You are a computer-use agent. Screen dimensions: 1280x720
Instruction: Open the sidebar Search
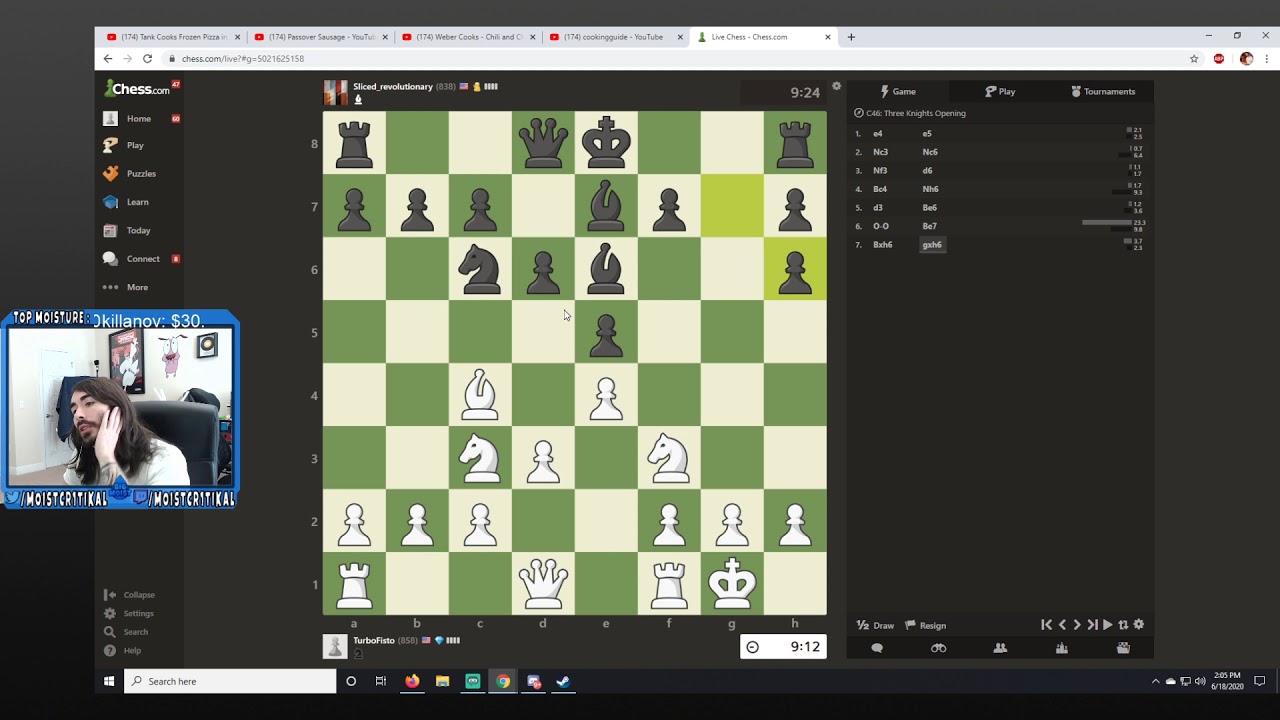pos(126,632)
